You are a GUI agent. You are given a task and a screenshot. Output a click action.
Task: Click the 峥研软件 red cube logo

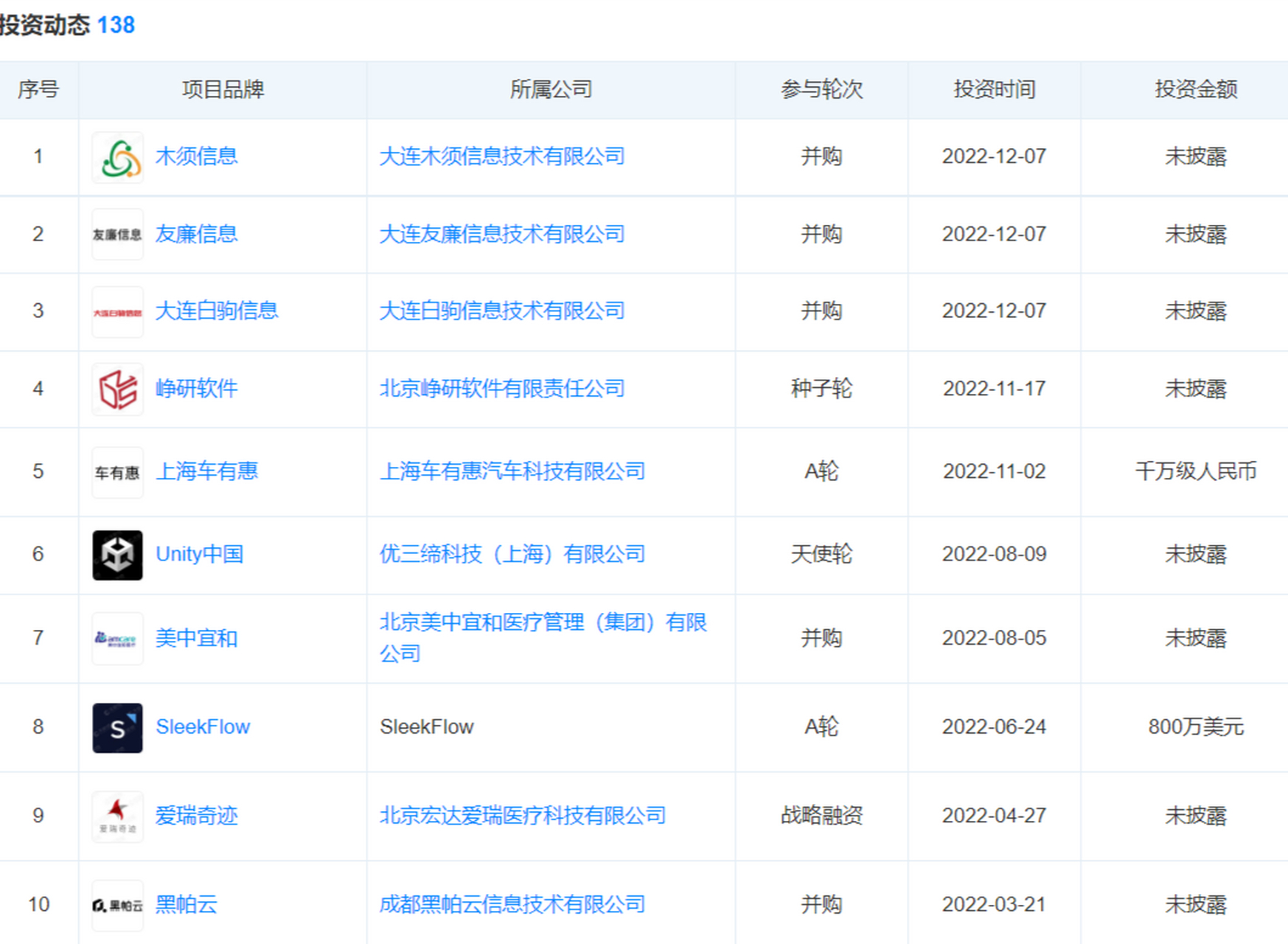tap(117, 389)
